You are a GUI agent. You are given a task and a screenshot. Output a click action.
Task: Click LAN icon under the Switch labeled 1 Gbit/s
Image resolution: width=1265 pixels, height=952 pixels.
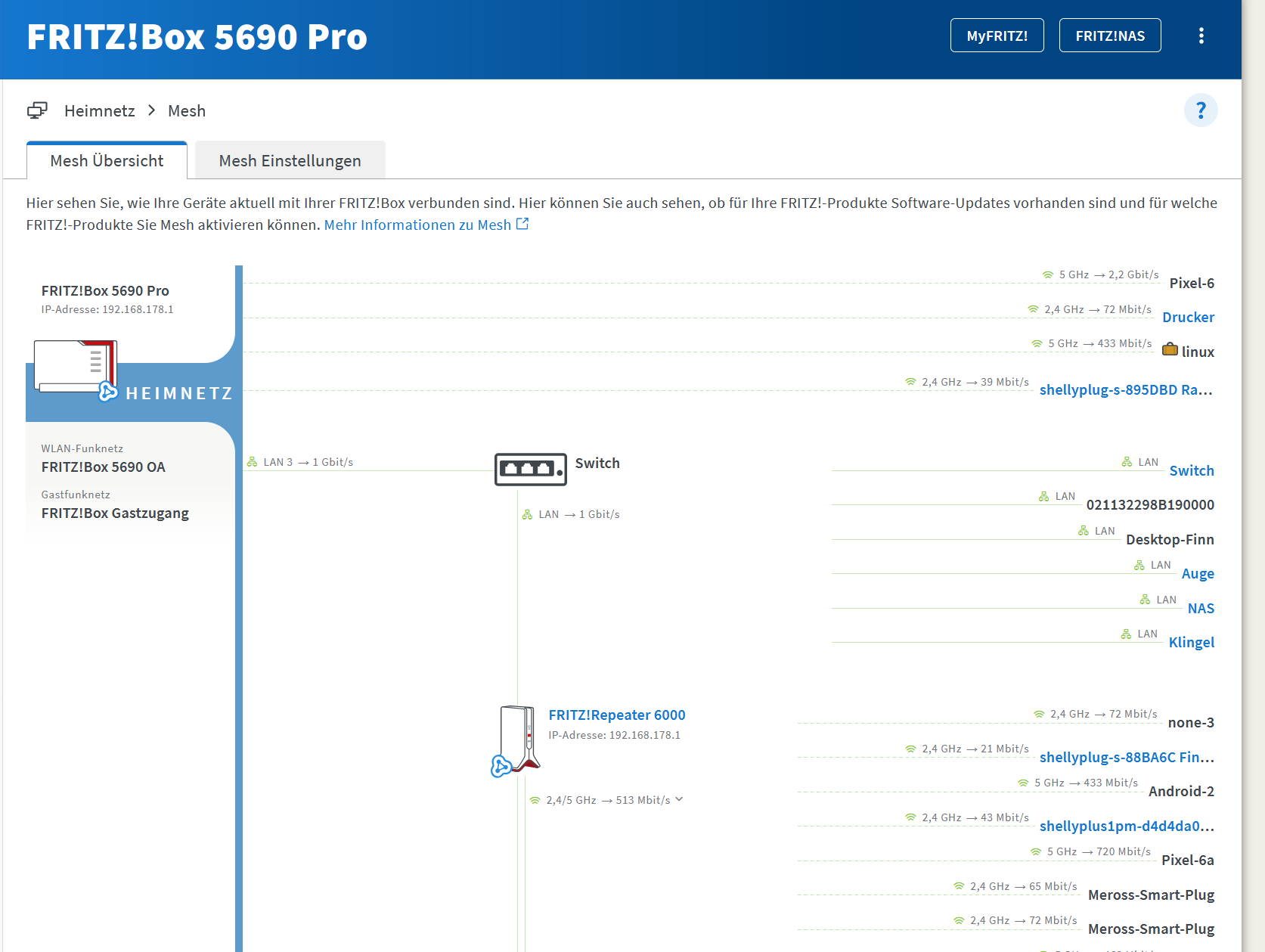click(x=527, y=514)
